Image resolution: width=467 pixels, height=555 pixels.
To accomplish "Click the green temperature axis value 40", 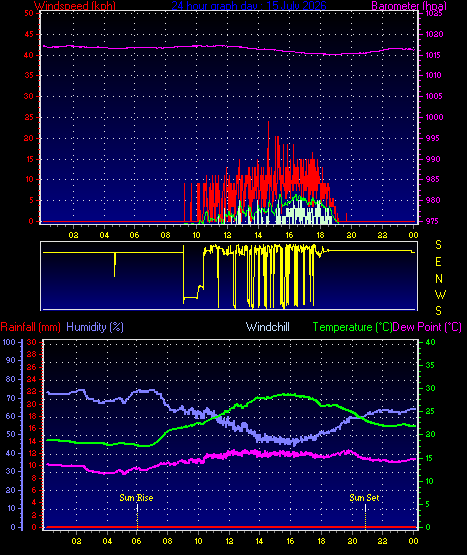I will coord(431,342).
